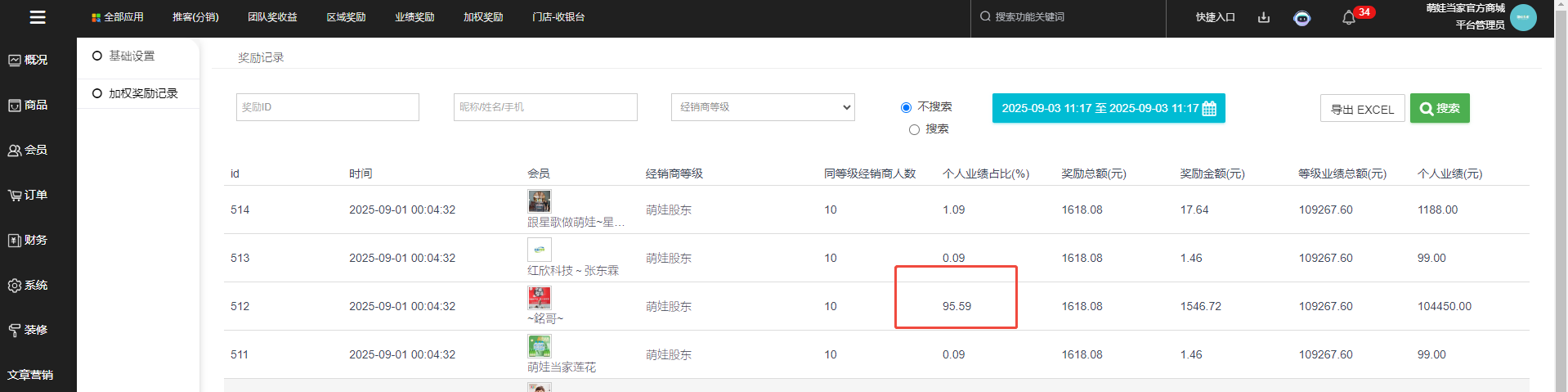The image size is (1568, 392).
Task: Open the robot assistant icon
Action: [x=1302, y=18]
